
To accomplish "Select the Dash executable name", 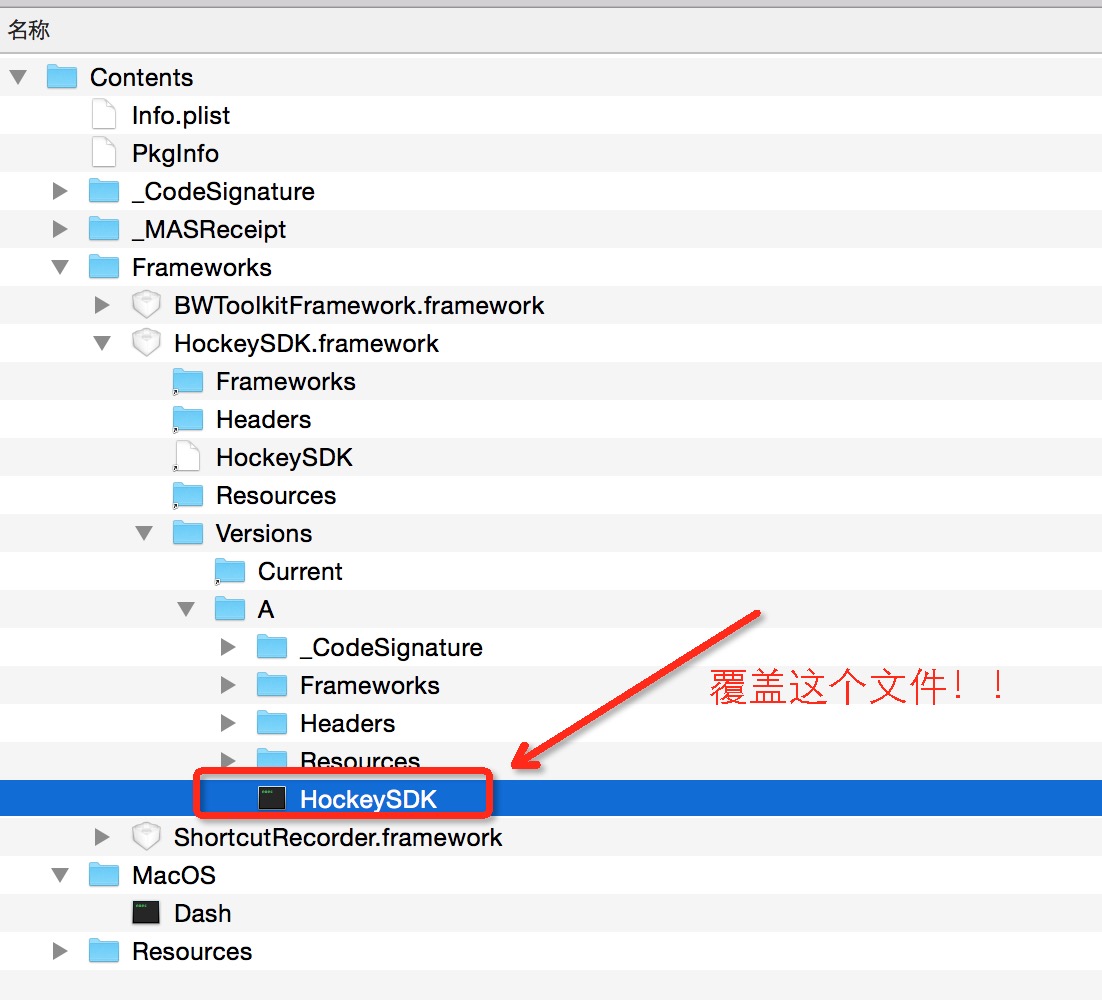I will [x=202, y=913].
